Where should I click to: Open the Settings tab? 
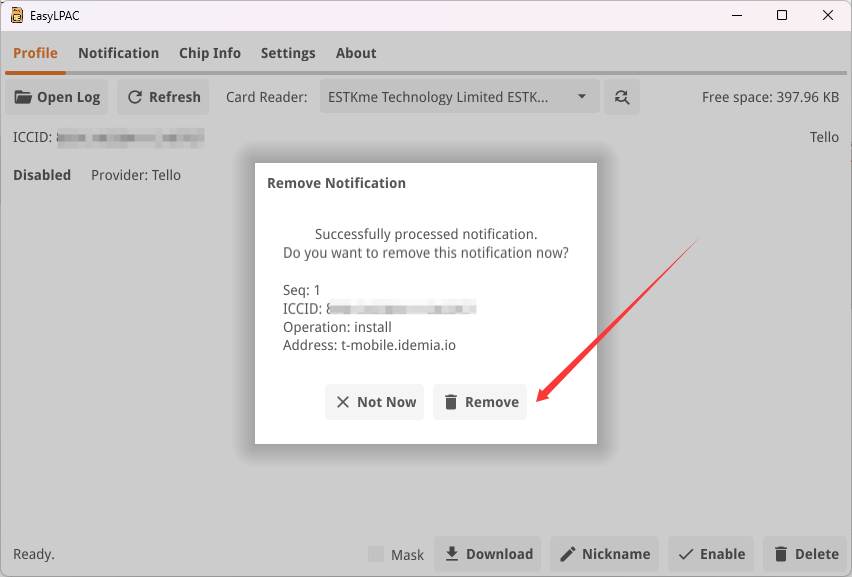click(288, 53)
